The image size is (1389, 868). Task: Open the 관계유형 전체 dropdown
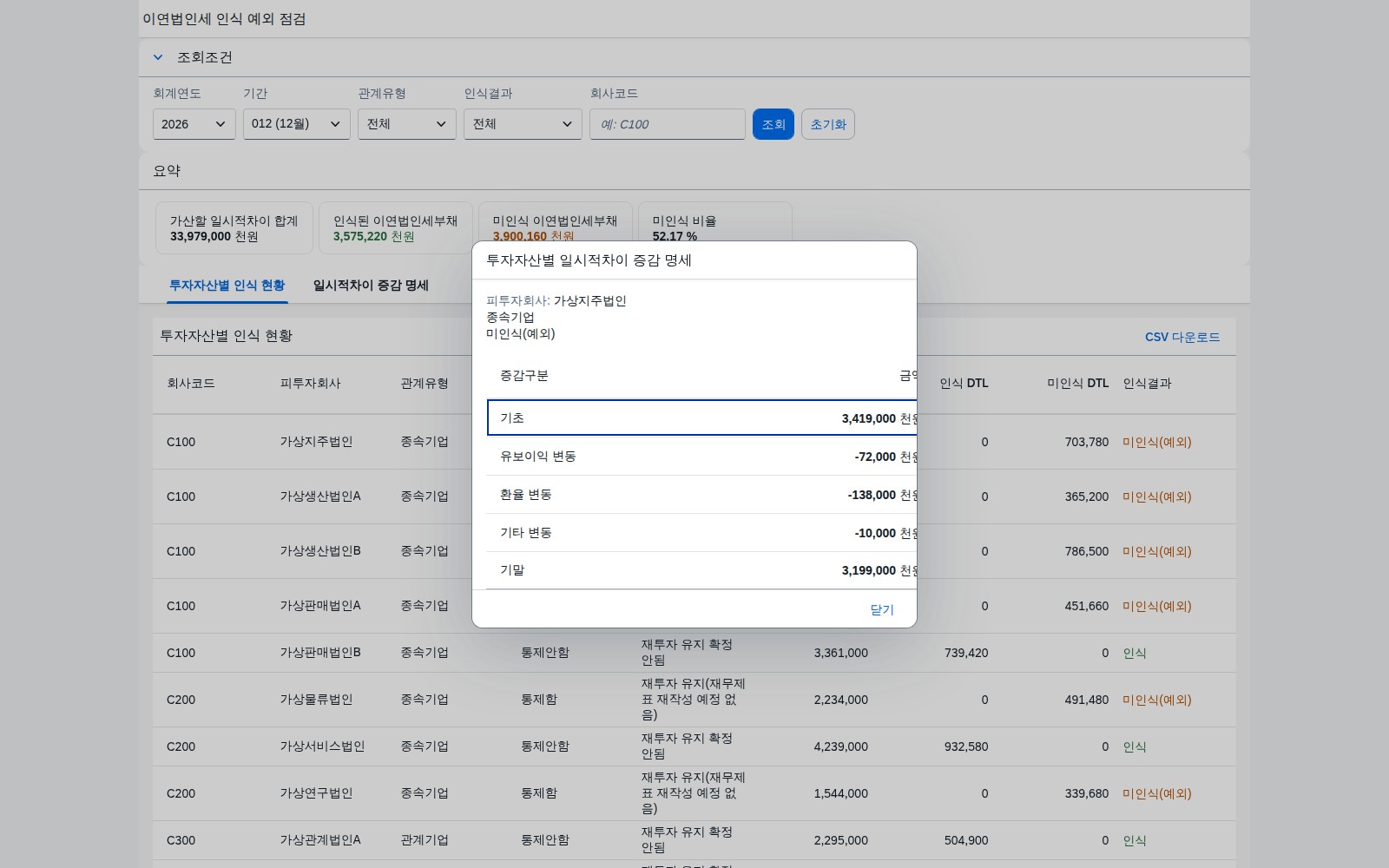click(406, 124)
